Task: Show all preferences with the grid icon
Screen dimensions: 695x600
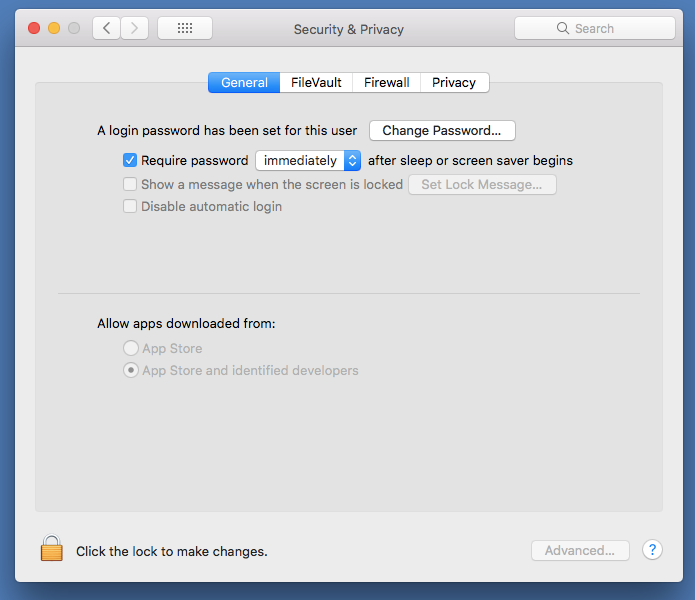Action: tap(185, 28)
